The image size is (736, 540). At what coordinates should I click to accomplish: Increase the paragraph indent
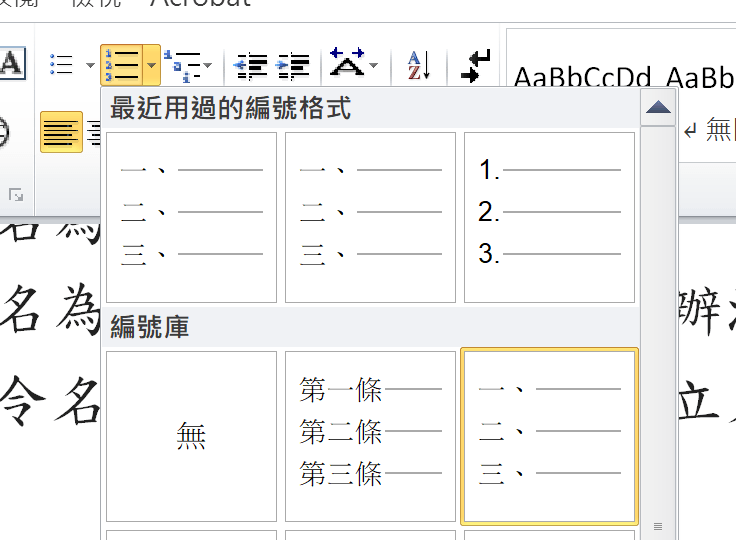point(292,66)
